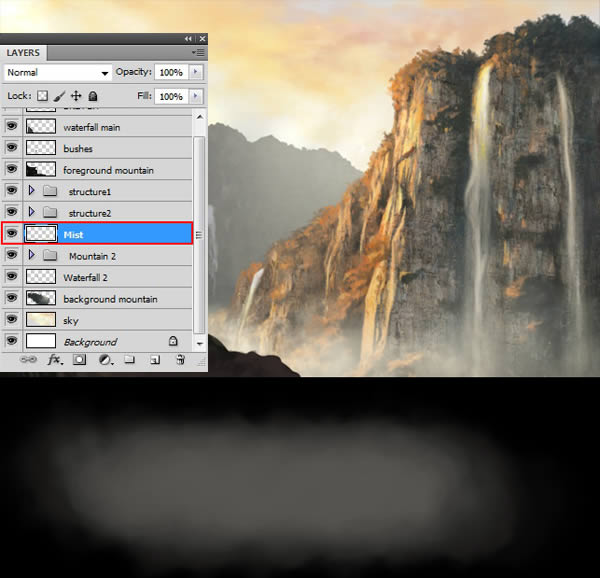Hide the Mountain 2 group
Screen dimensions: 600x578
point(12,254)
